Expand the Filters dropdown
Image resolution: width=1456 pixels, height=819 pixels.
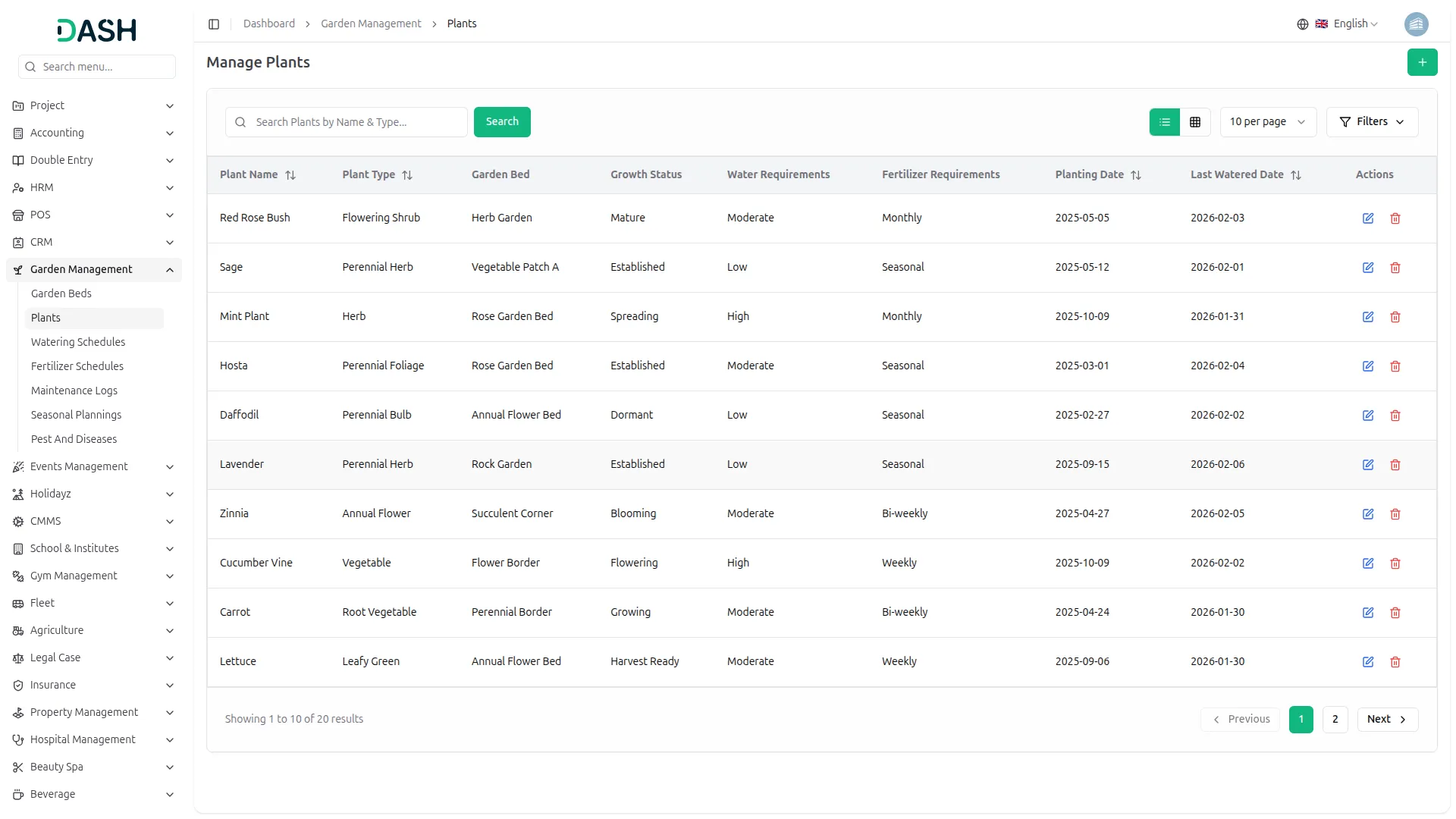coord(1372,122)
